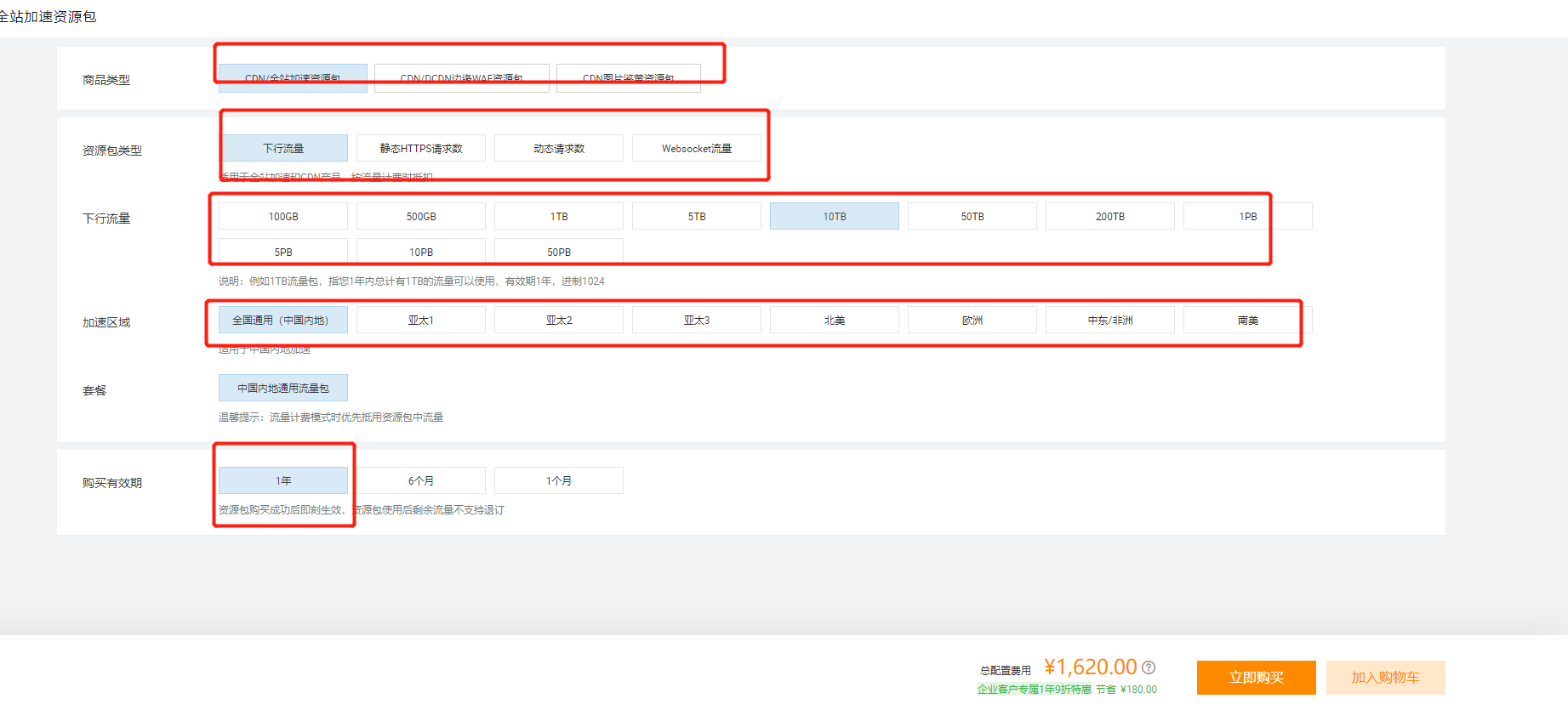Select the 中国内地通用流量包 plan
This screenshot has height=710, width=1568.
tap(283, 389)
